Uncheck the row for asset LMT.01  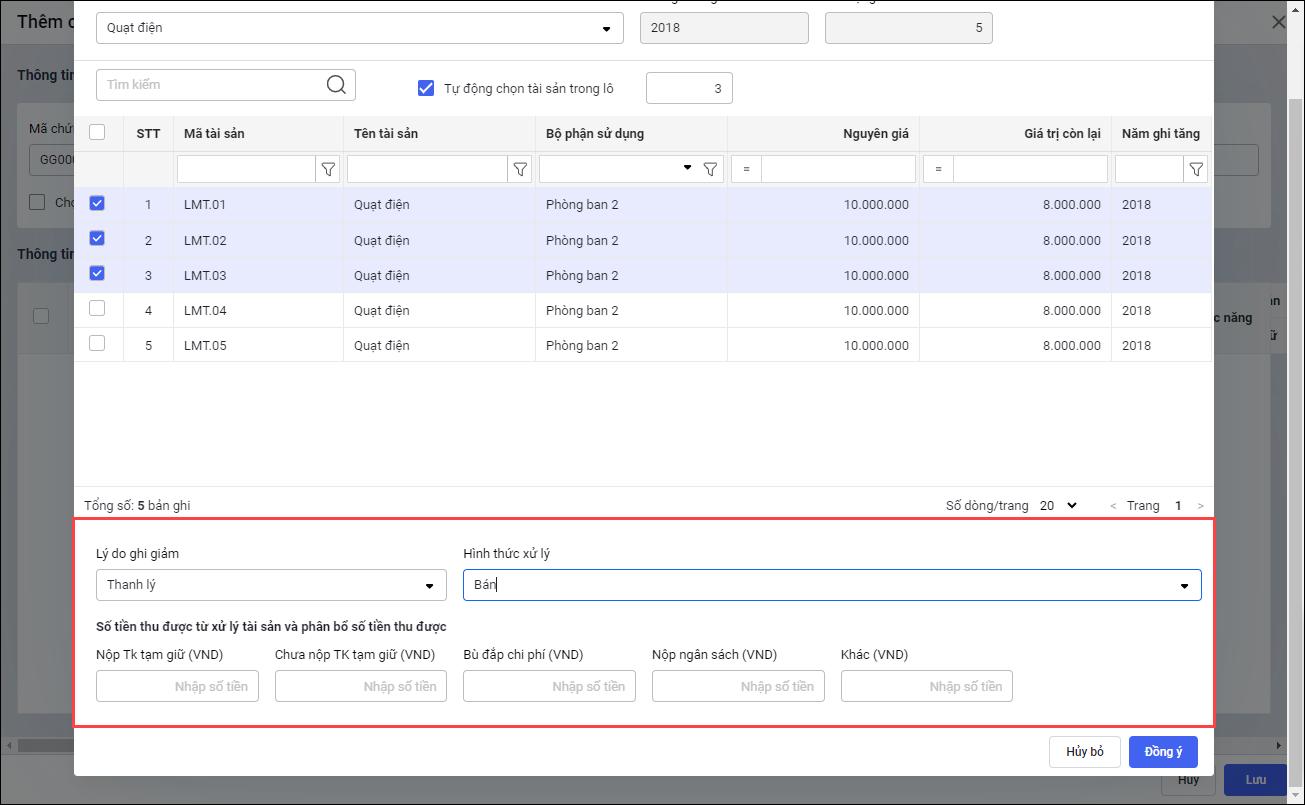point(97,203)
